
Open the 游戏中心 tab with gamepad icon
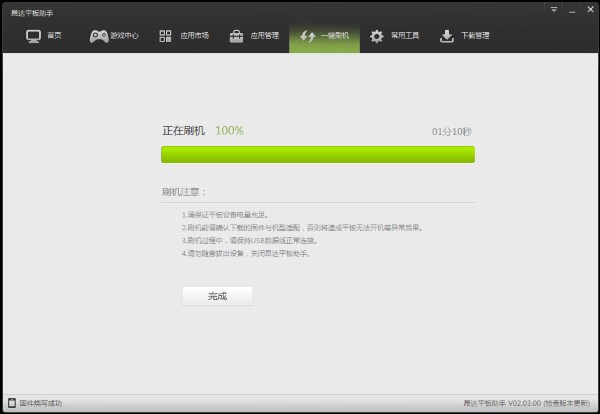pos(114,36)
